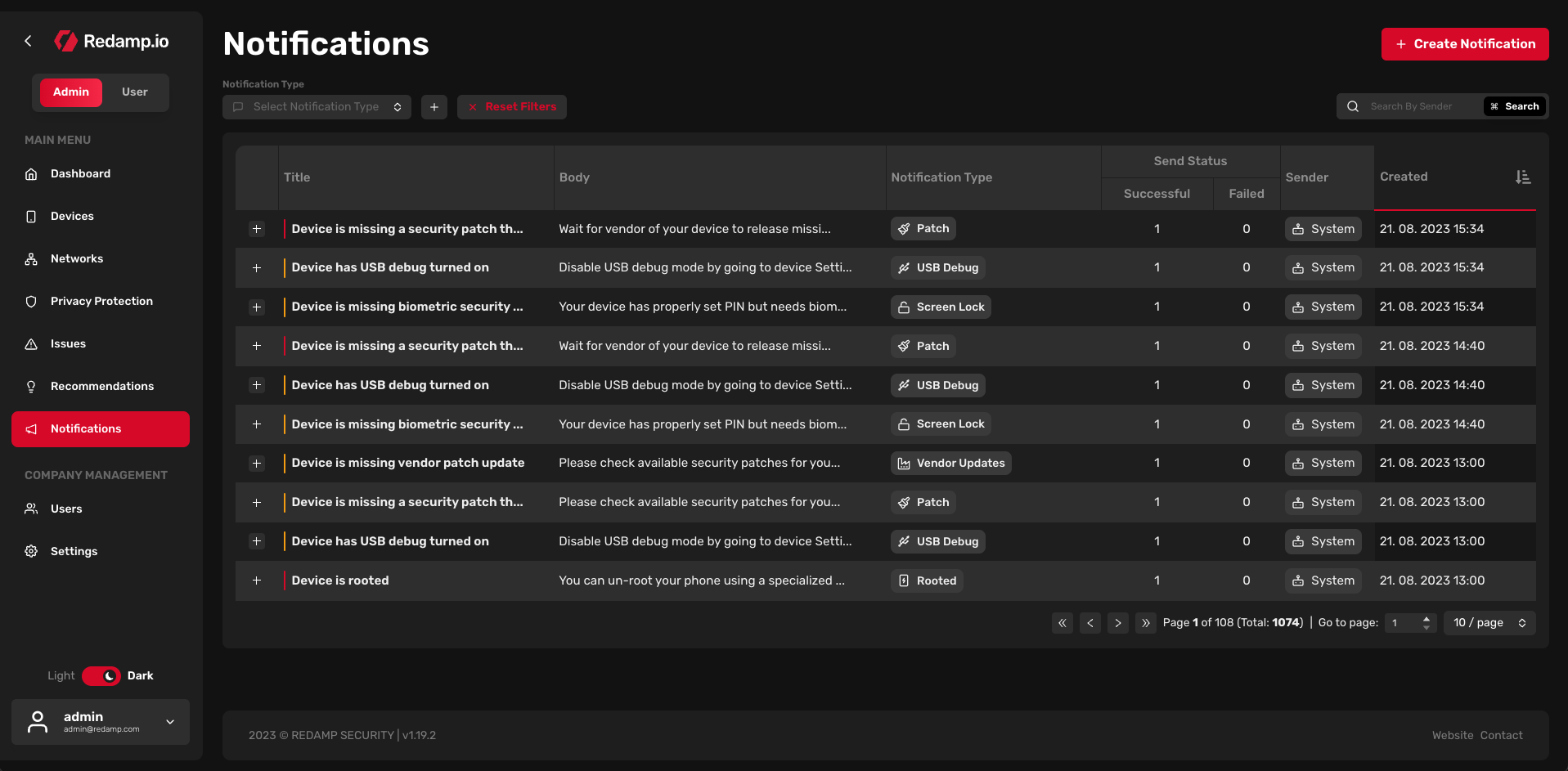Expand Device is rooted row

click(x=257, y=580)
